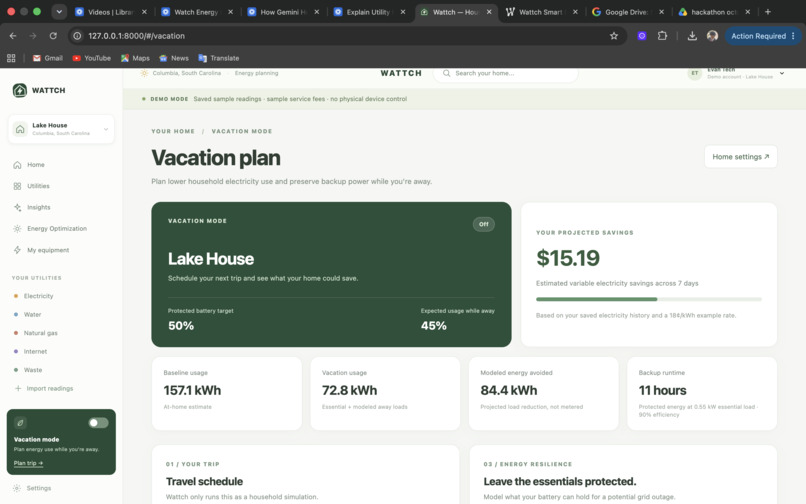Expand the account menu chevron
The image size is (806, 504).
(x=782, y=74)
